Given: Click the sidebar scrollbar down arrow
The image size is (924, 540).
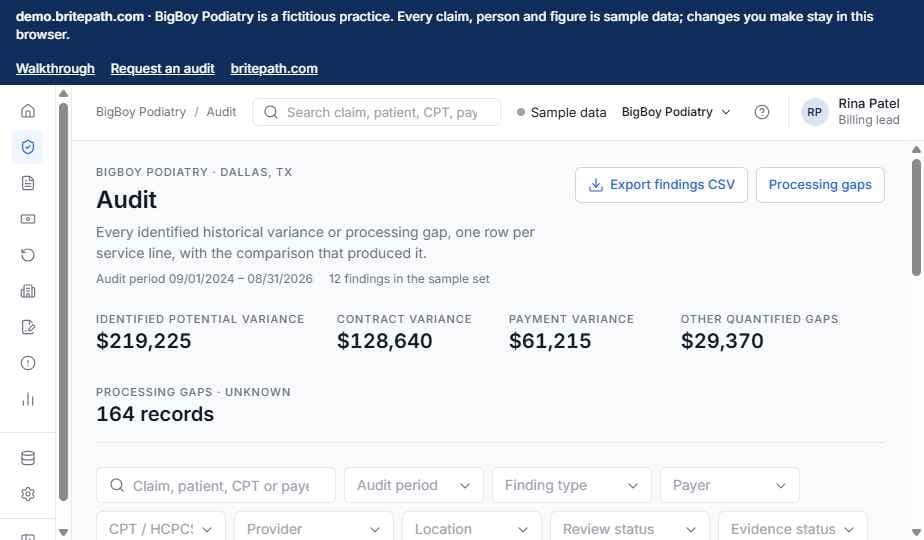Looking at the screenshot, I should tap(64, 532).
